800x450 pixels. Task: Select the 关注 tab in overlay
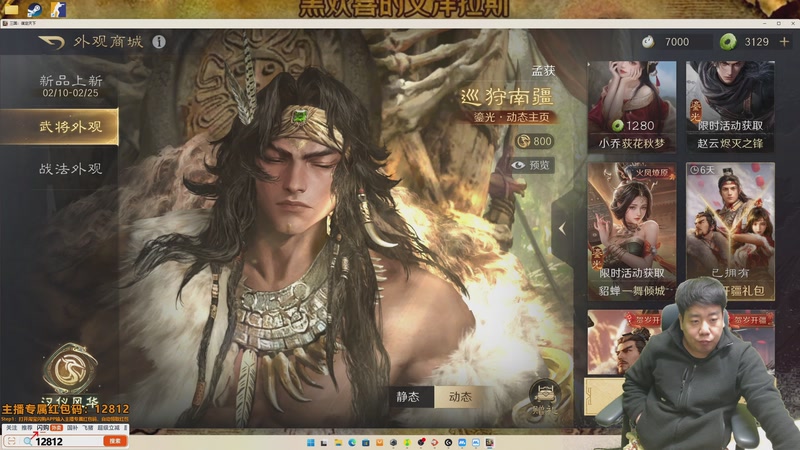11,428
